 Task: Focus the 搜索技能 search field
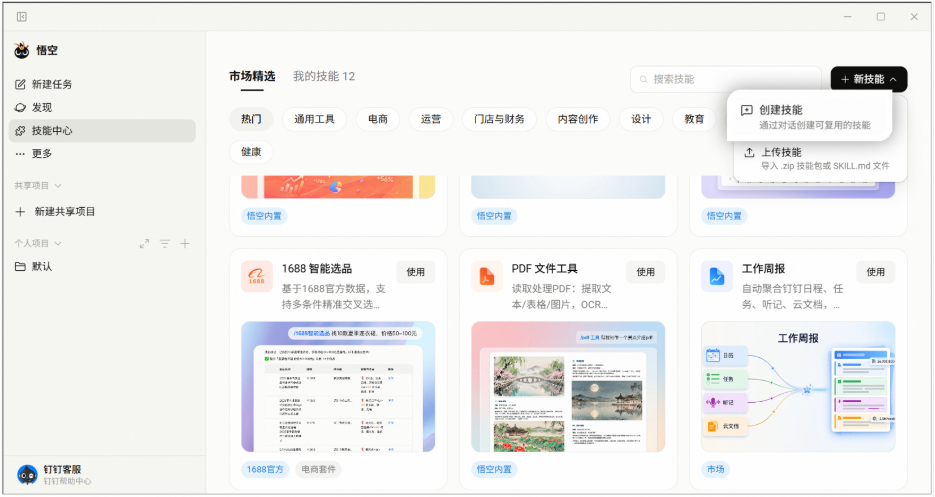click(x=726, y=79)
